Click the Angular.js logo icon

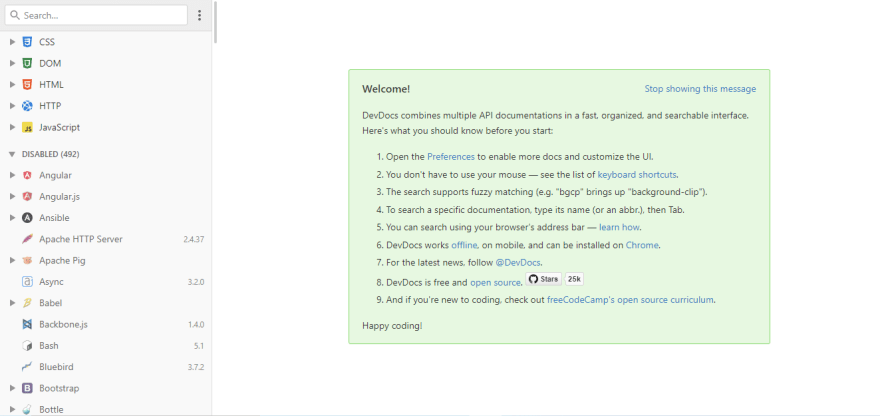coord(27,196)
